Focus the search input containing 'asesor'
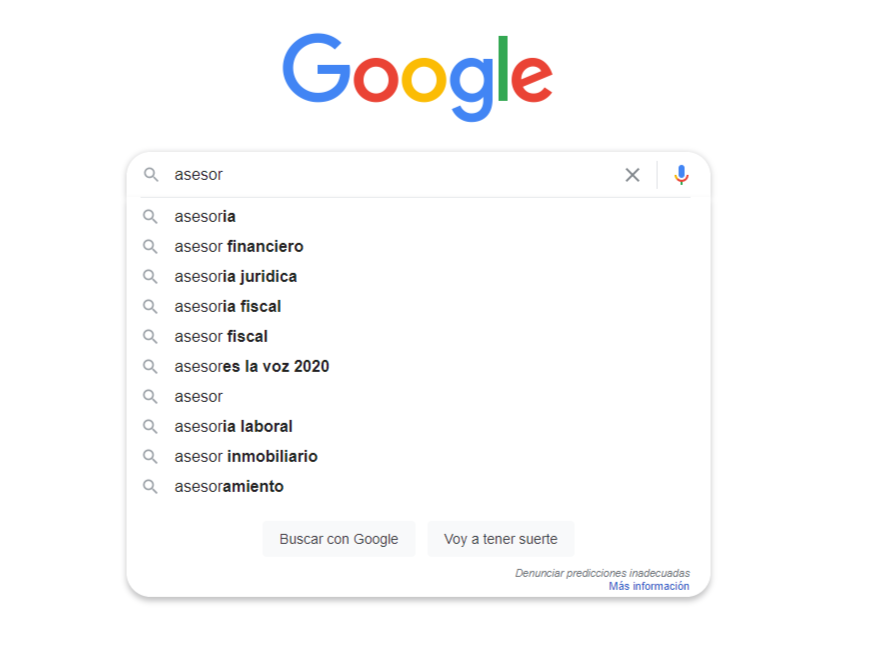The width and height of the screenshot is (875, 656). click(393, 175)
